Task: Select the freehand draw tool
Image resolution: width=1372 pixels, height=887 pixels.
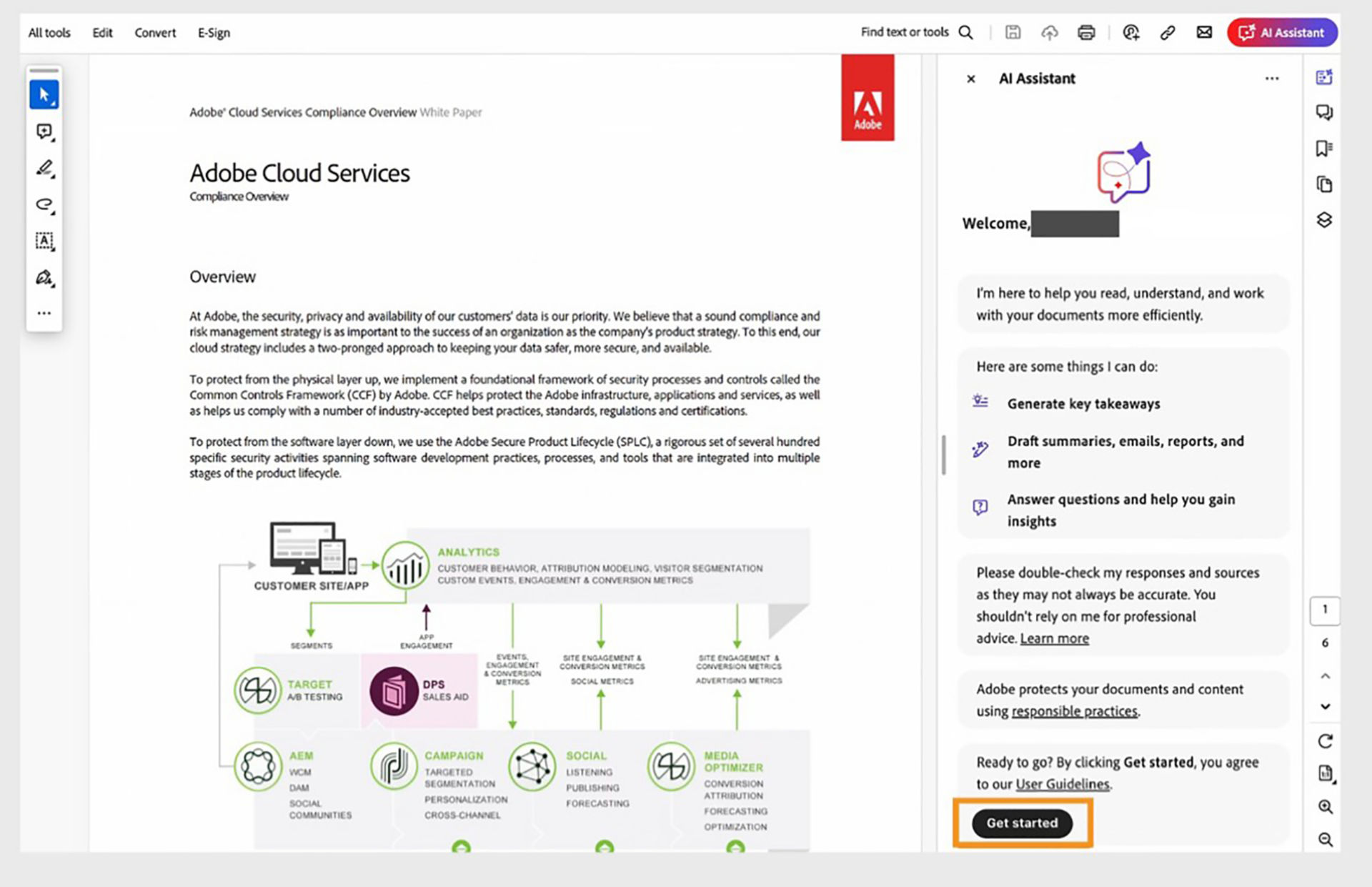Action: (44, 204)
